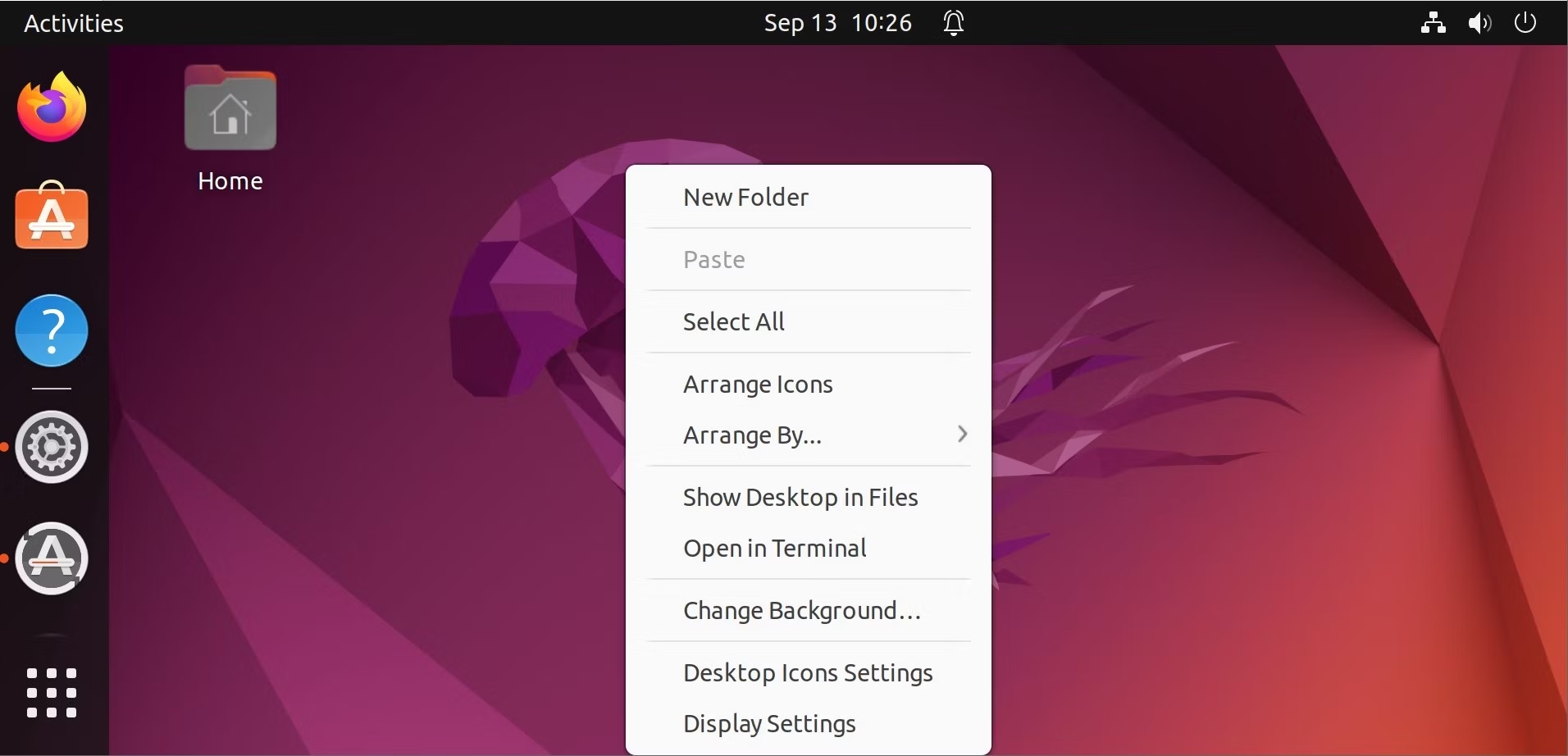
Task: Open Settings gear in the dock
Action: [52, 447]
